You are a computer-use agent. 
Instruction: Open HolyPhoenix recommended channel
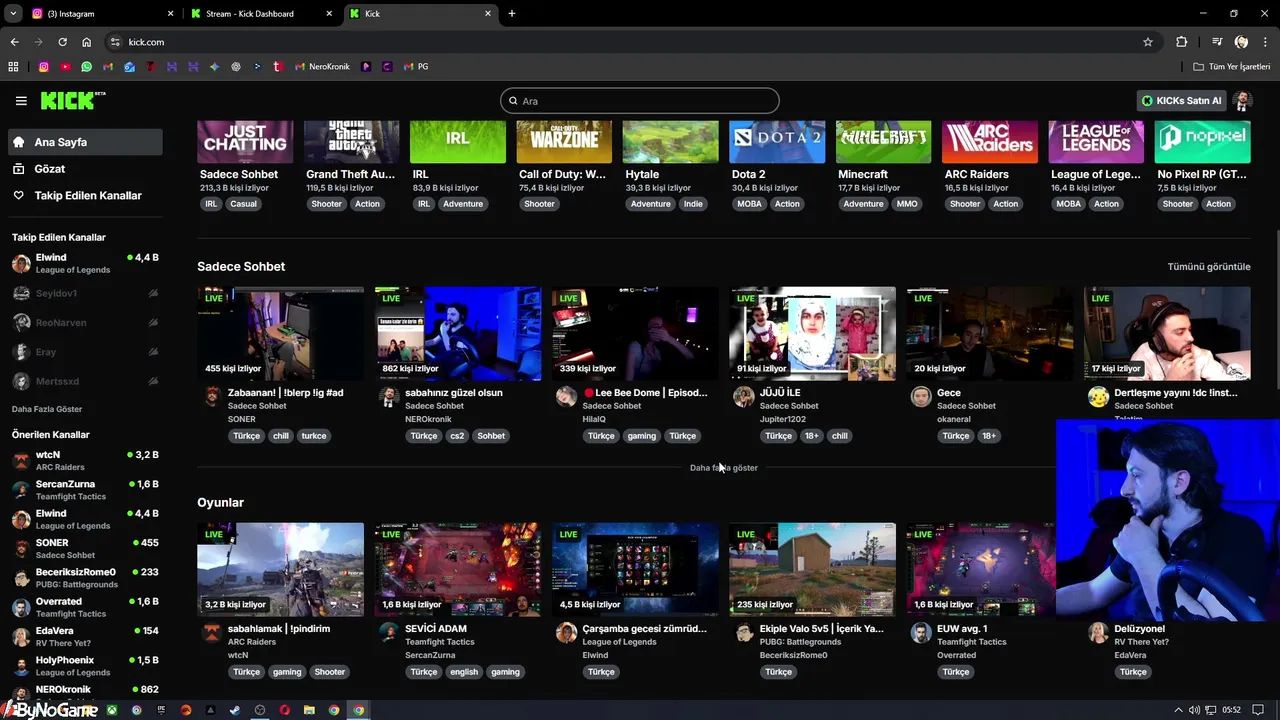85,666
